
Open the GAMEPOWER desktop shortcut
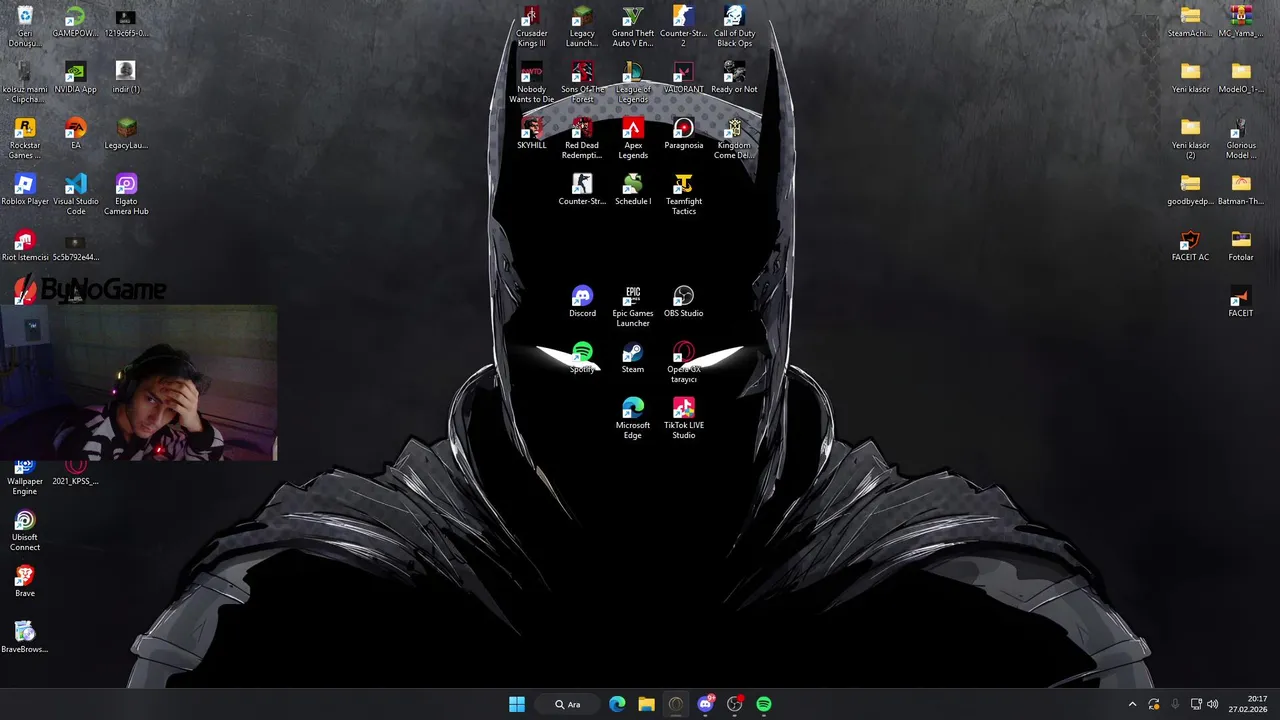click(75, 21)
